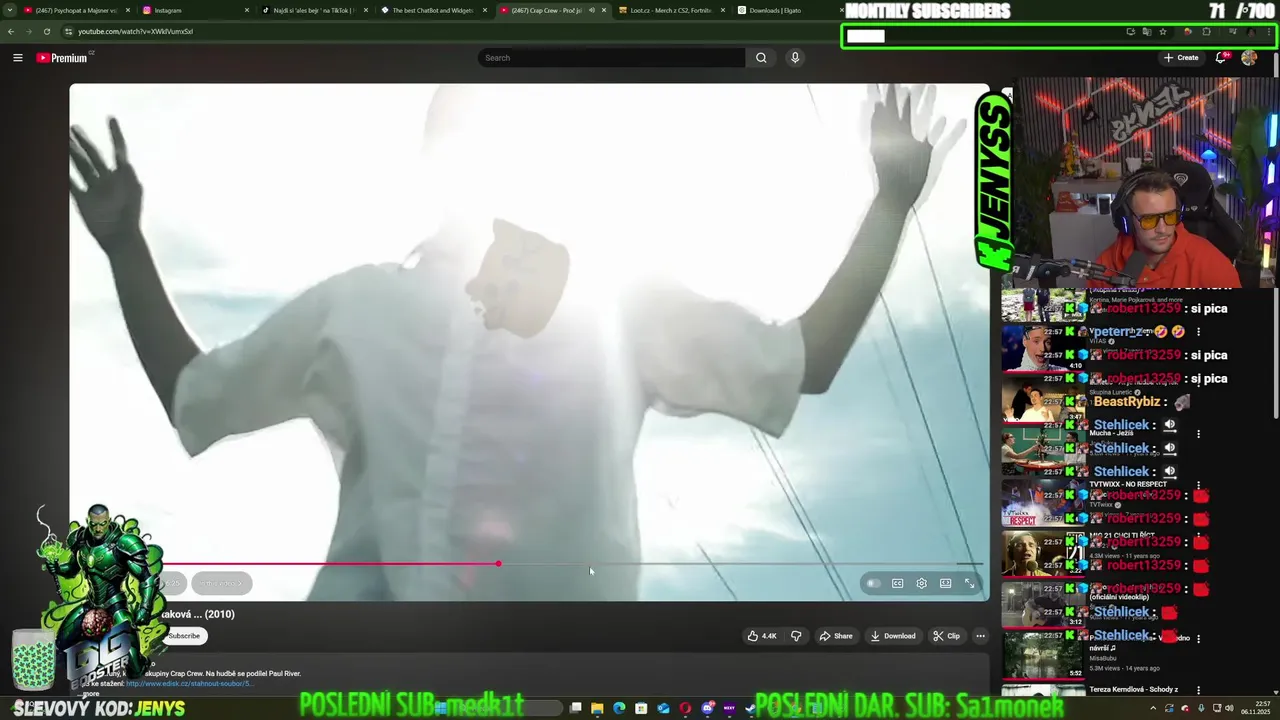Open the player settings gear
Viewport: 1280px width, 720px height.
tap(921, 583)
